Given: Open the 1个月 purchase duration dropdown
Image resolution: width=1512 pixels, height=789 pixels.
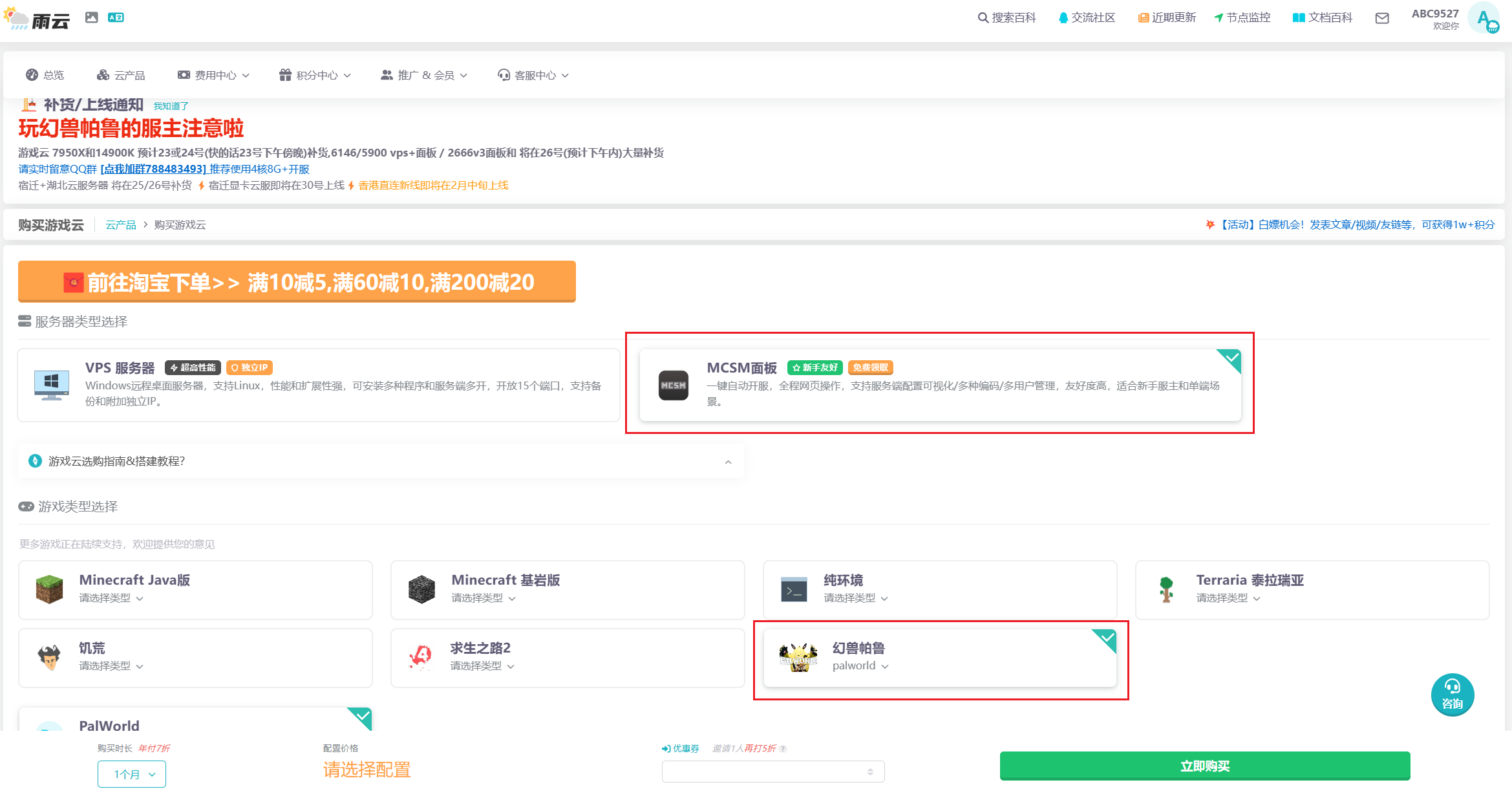Looking at the screenshot, I should click(132, 774).
